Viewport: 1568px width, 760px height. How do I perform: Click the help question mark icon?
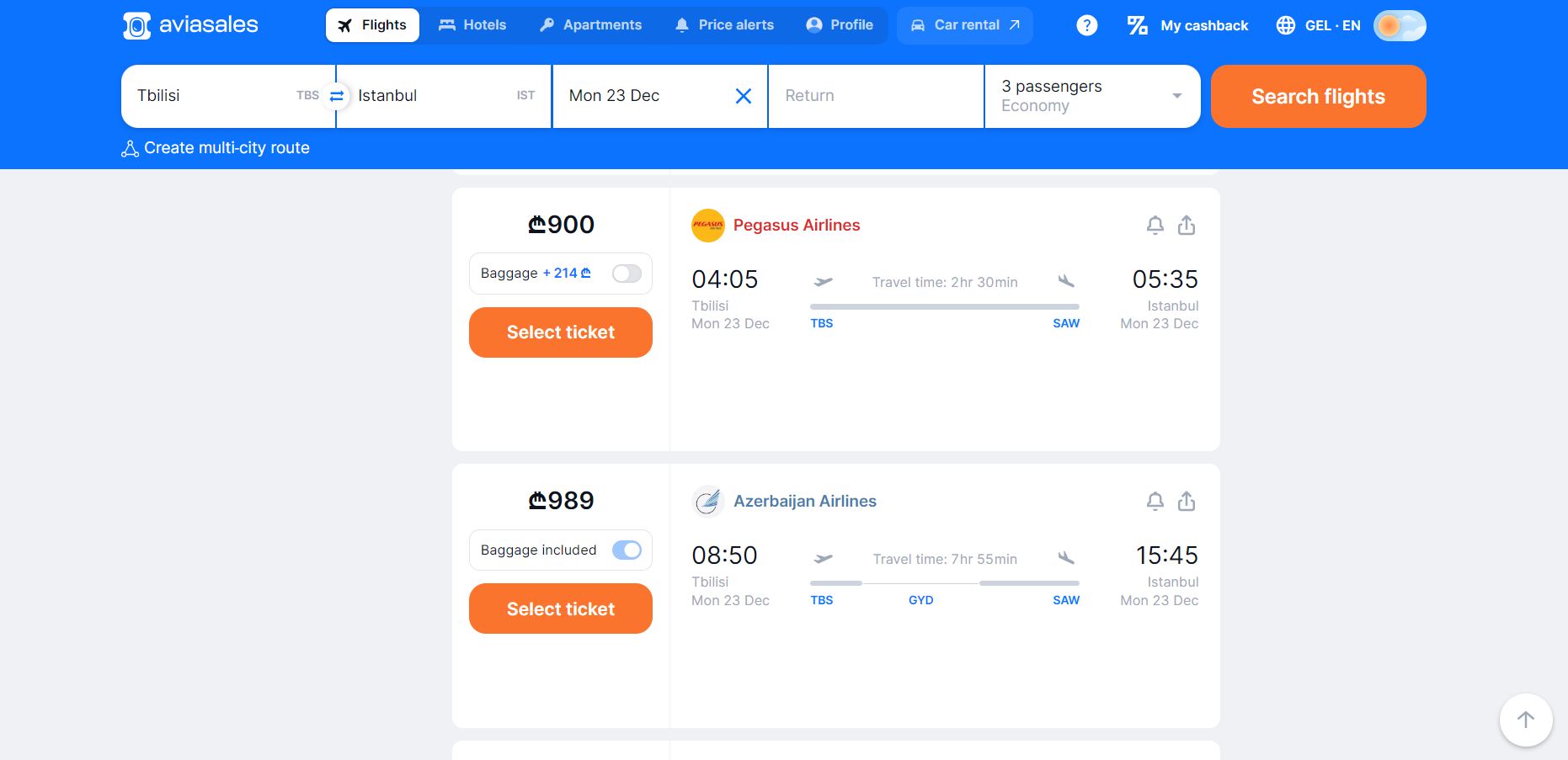[x=1087, y=25]
